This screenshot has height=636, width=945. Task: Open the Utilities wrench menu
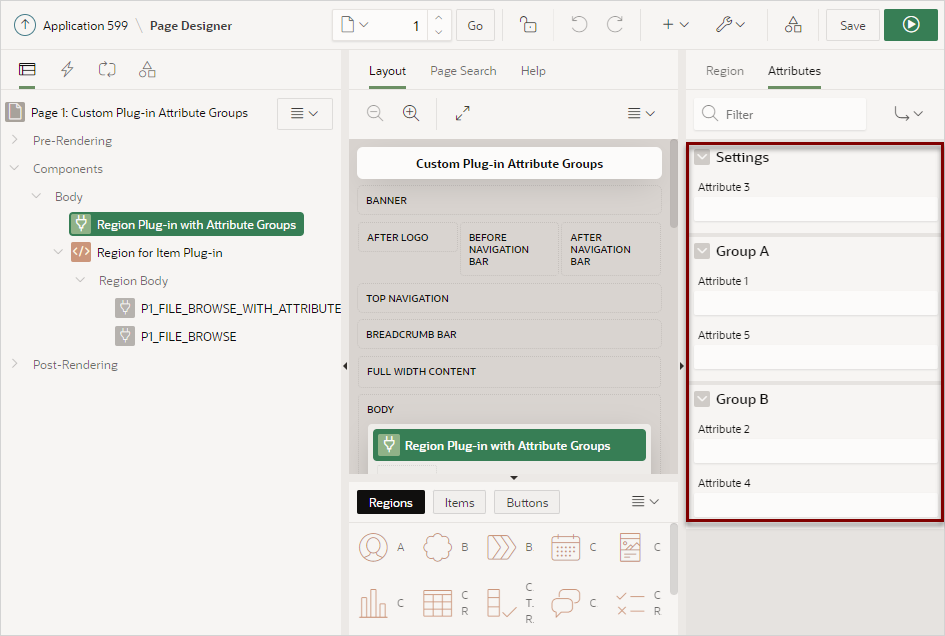[x=730, y=25]
